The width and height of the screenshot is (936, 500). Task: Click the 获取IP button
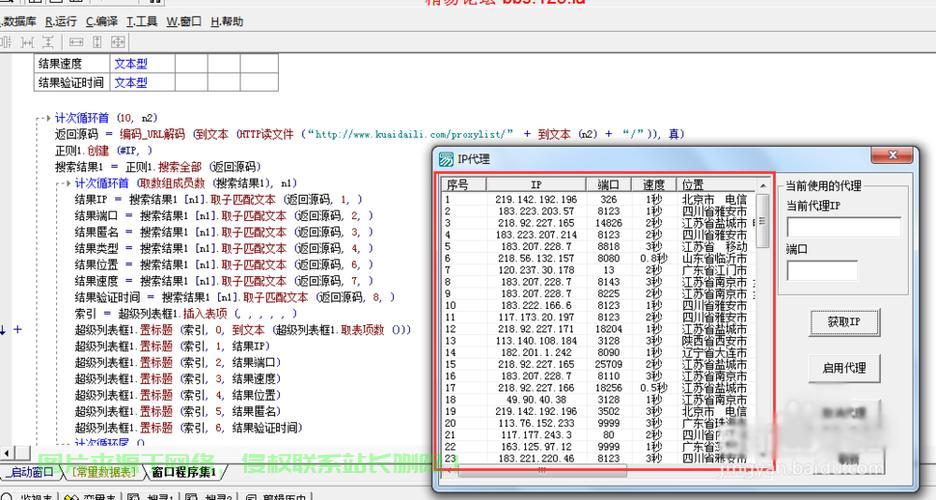tap(844, 322)
